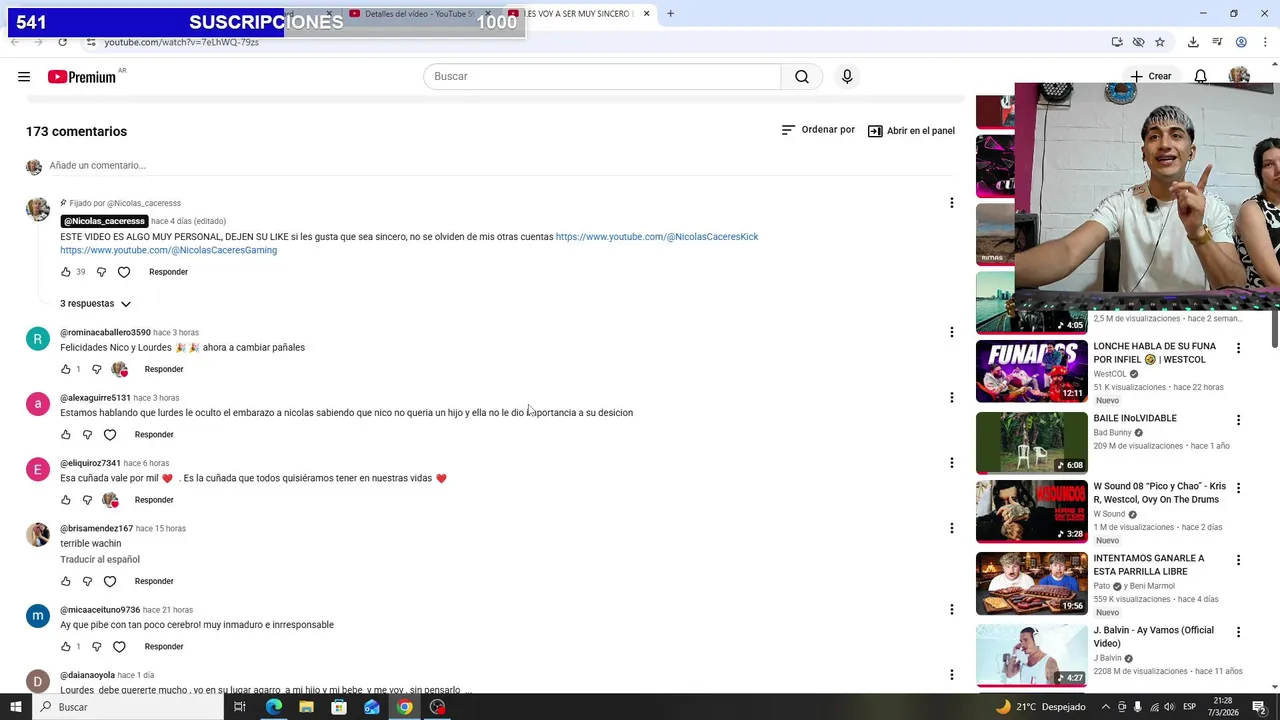Open Chrome media controls icon
The image size is (1280, 720).
coord(1217,42)
